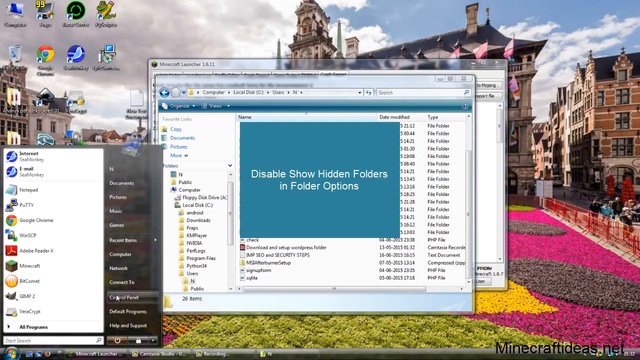Click Explorer Forward navigation button
Viewport: 640px width, 360px height.
(x=176, y=93)
